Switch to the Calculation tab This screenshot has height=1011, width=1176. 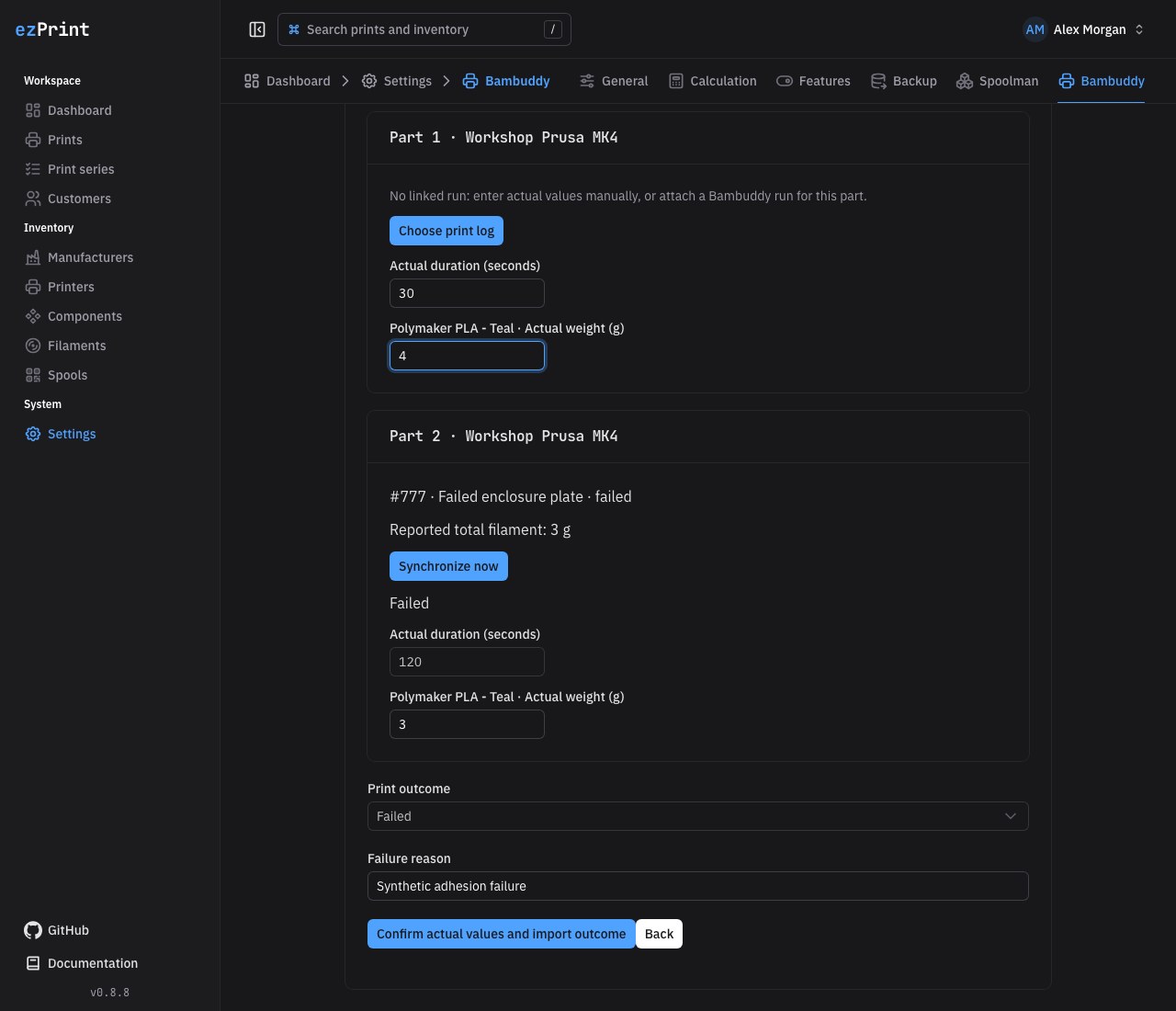tap(713, 81)
